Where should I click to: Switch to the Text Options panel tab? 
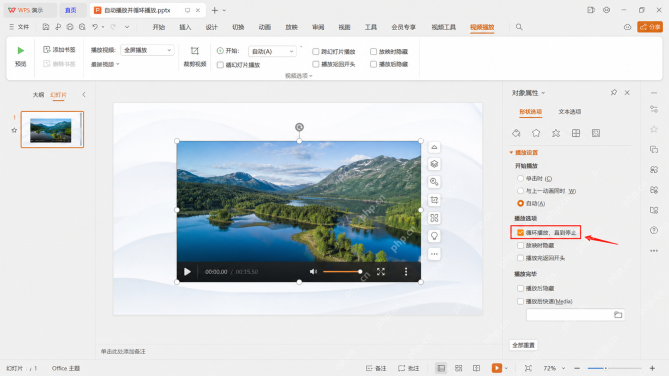570,111
